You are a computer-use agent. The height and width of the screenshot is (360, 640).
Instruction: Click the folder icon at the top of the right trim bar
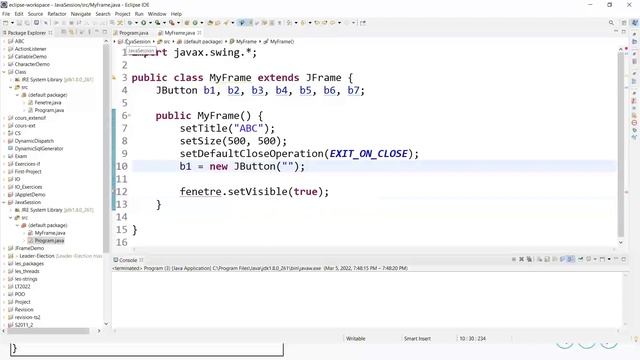point(634,42)
